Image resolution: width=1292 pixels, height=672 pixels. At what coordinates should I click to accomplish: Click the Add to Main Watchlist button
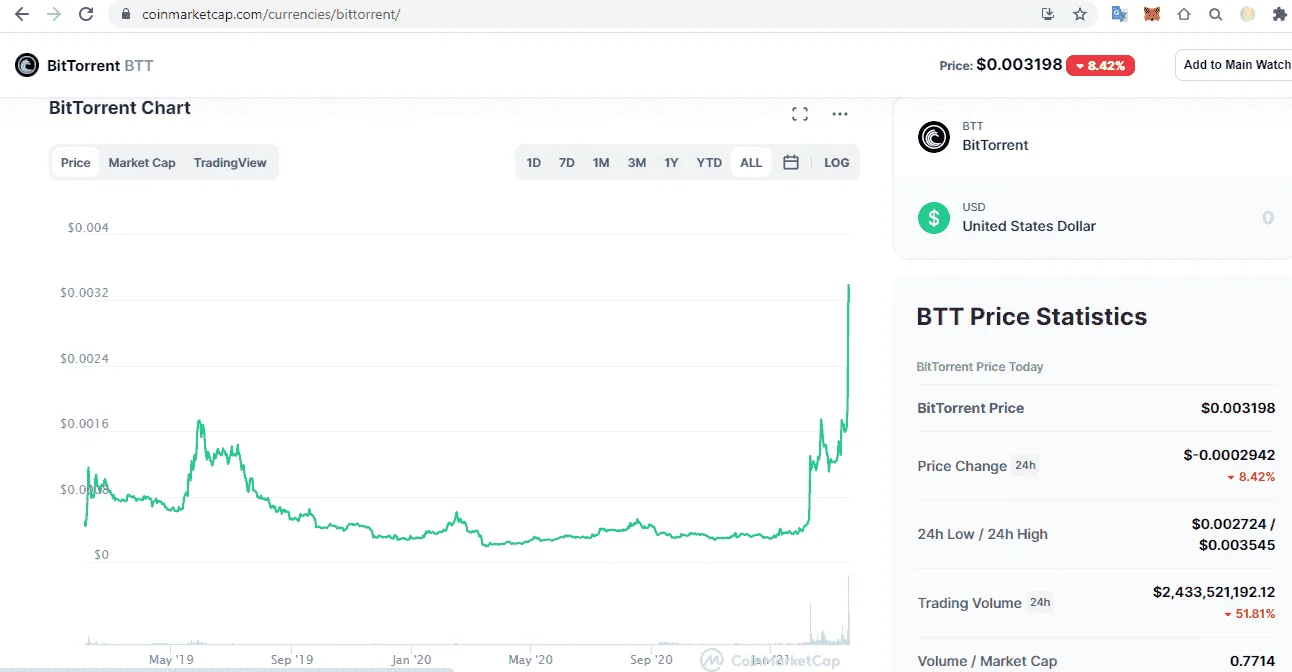tap(1234, 65)
